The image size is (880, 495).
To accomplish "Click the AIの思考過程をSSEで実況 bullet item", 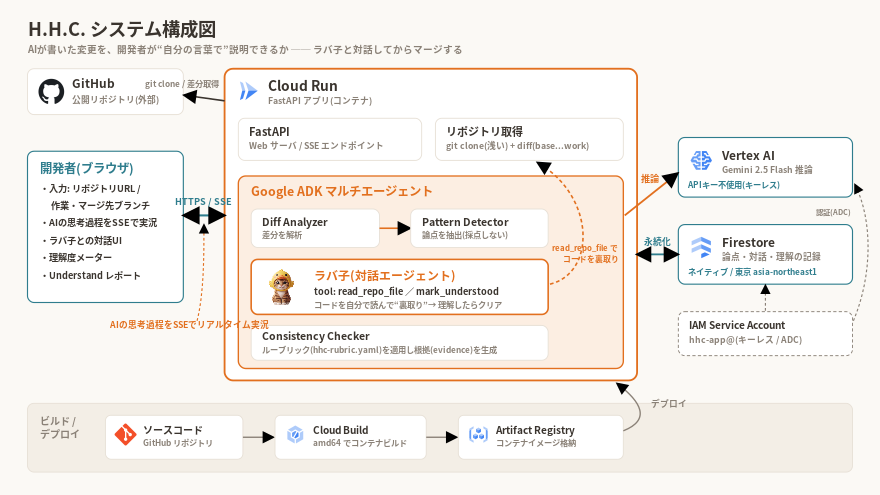I will point(100,223).
